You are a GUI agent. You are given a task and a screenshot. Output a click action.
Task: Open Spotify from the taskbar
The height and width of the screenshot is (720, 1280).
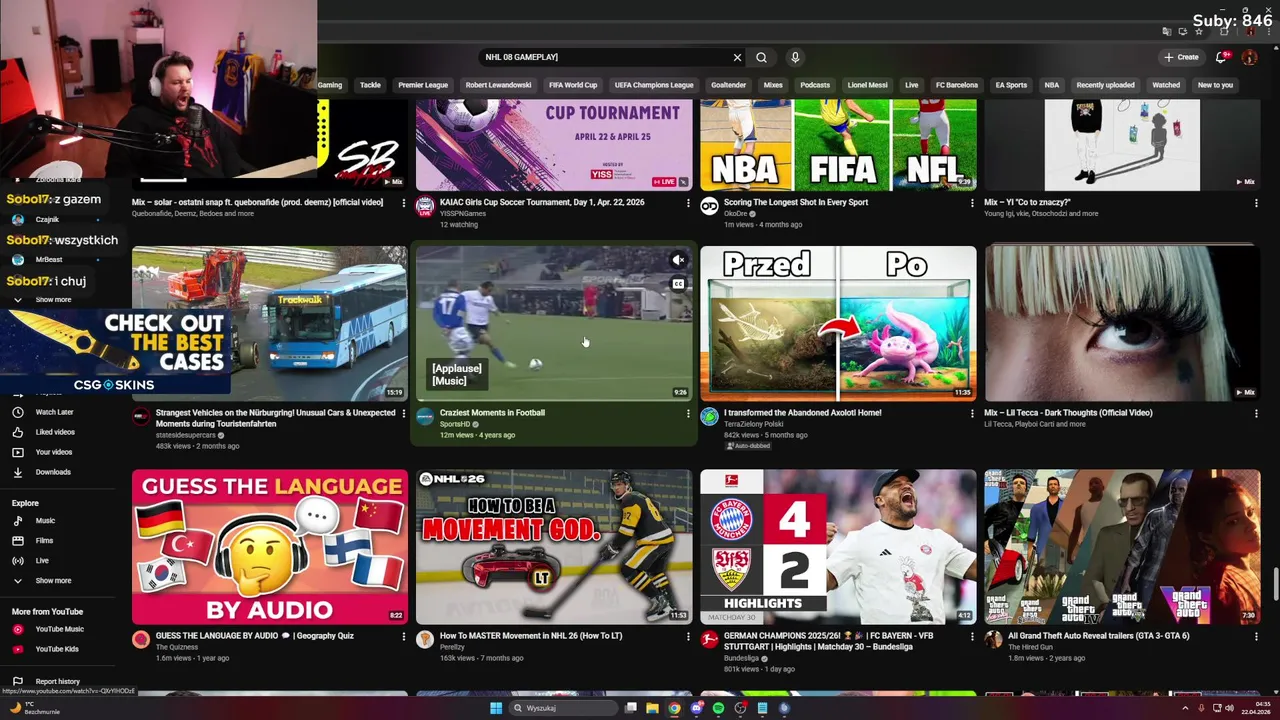point(718,708)
